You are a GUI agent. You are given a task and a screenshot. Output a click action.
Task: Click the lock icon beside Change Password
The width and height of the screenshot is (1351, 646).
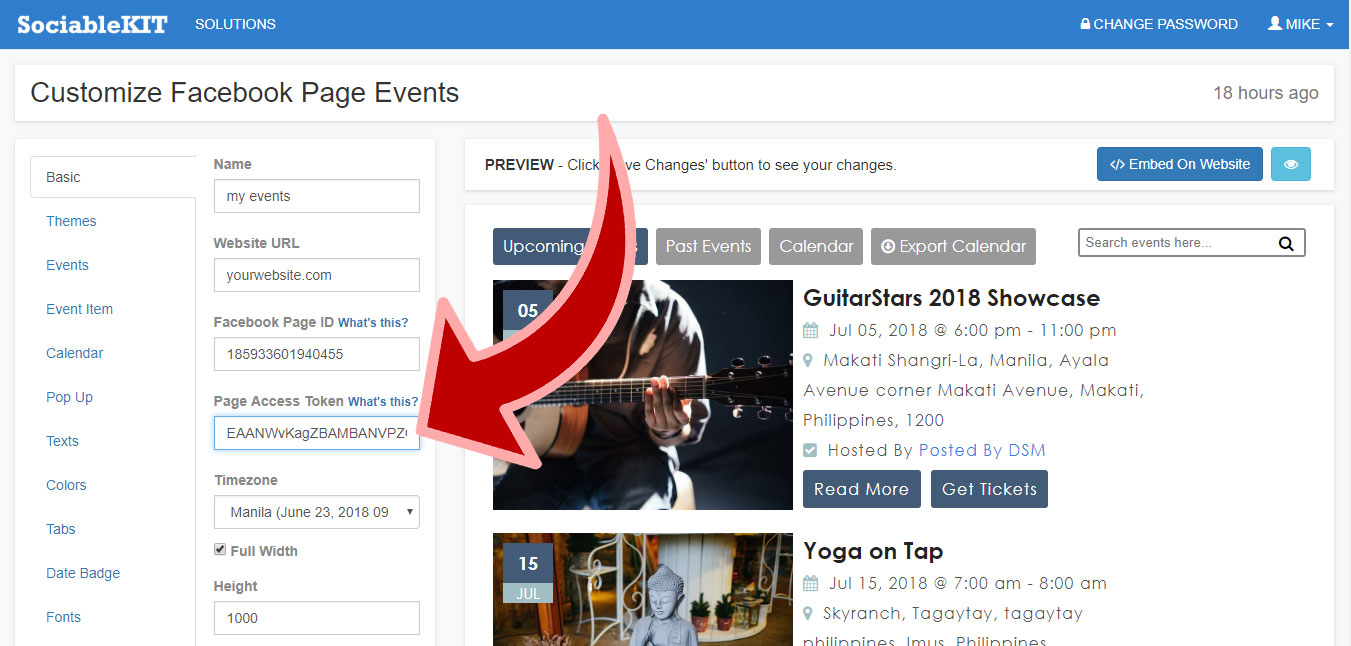pos(1085,24)
